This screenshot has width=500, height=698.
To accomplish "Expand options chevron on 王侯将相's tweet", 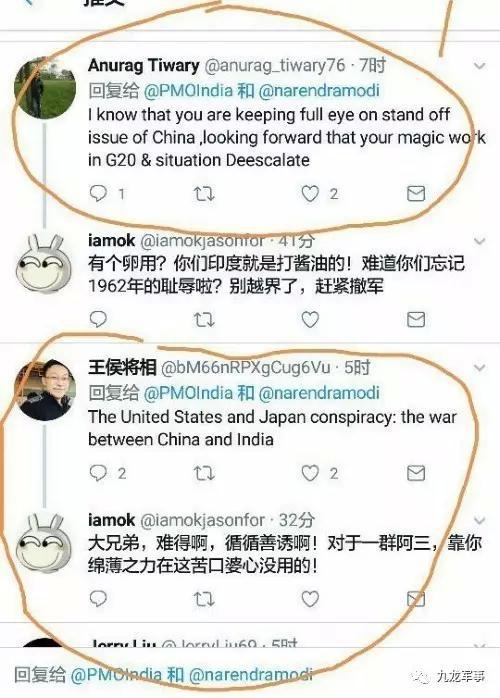I will coord(480,368).
